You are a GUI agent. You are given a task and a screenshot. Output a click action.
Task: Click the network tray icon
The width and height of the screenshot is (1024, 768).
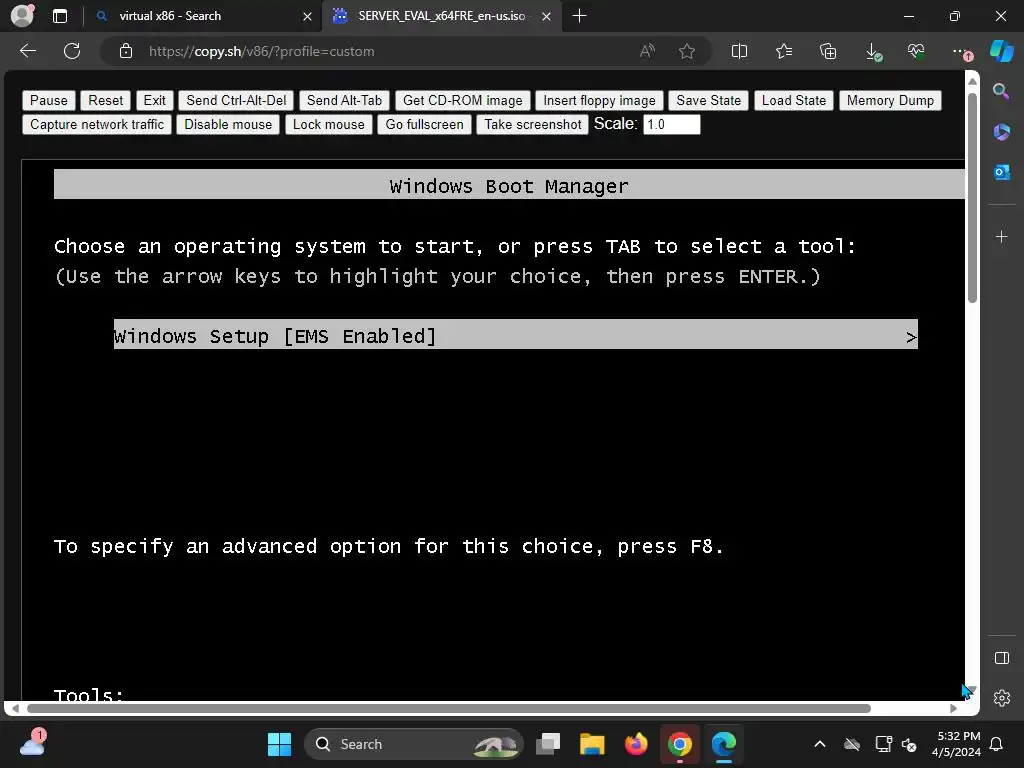[x=884, y=744]
